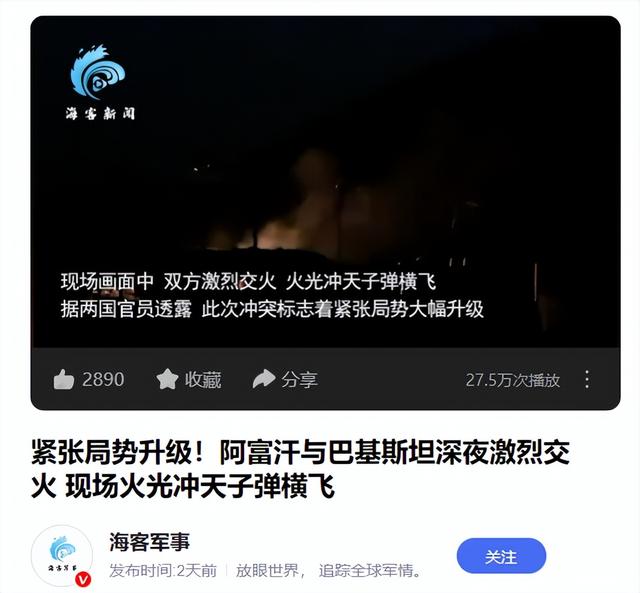Click tagline 放眼世界，追踪全球军情
Viewport: 640px width, 593px height.
329,570
